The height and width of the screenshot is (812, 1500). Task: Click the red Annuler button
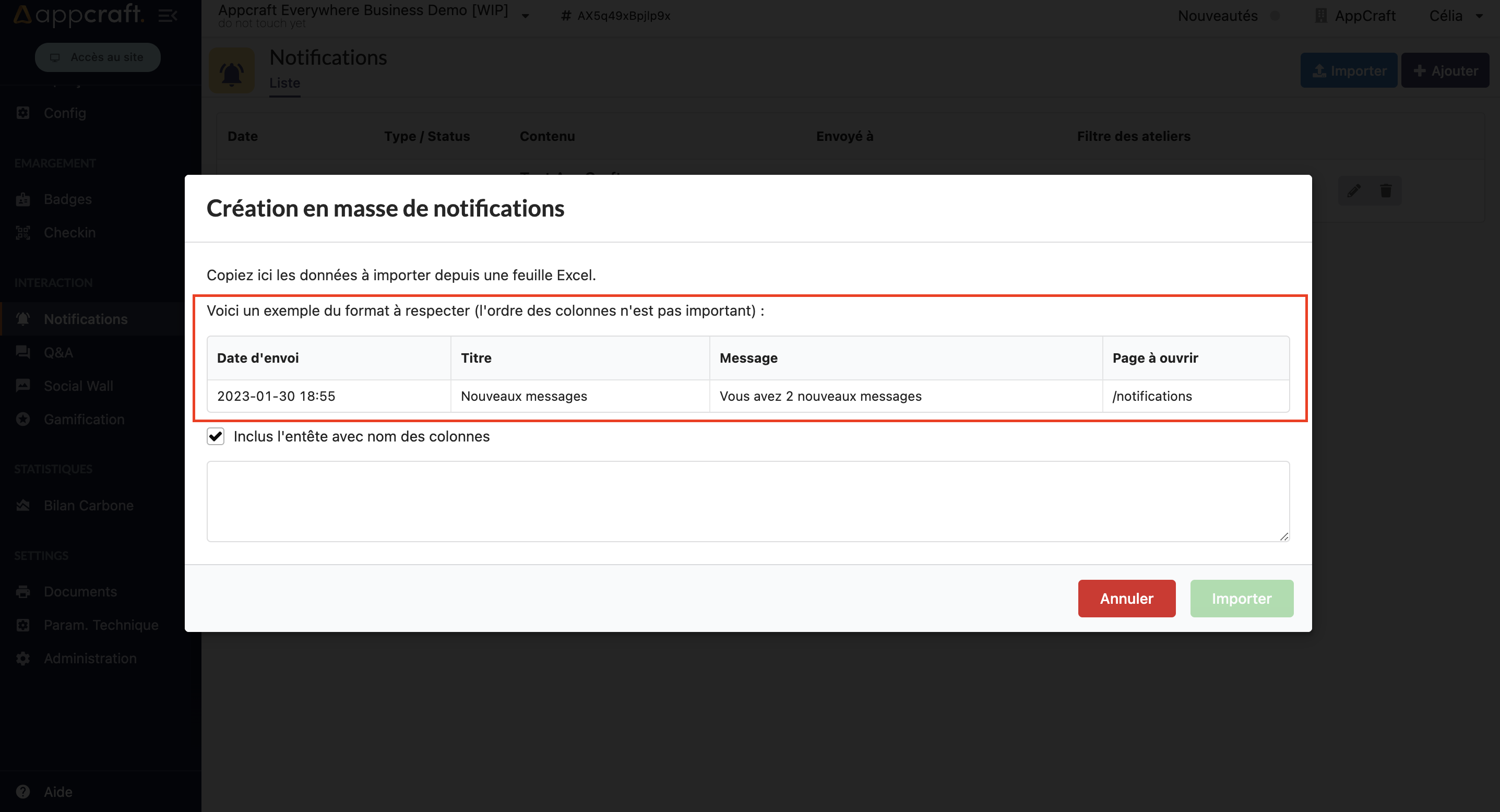click(1126, 599)
